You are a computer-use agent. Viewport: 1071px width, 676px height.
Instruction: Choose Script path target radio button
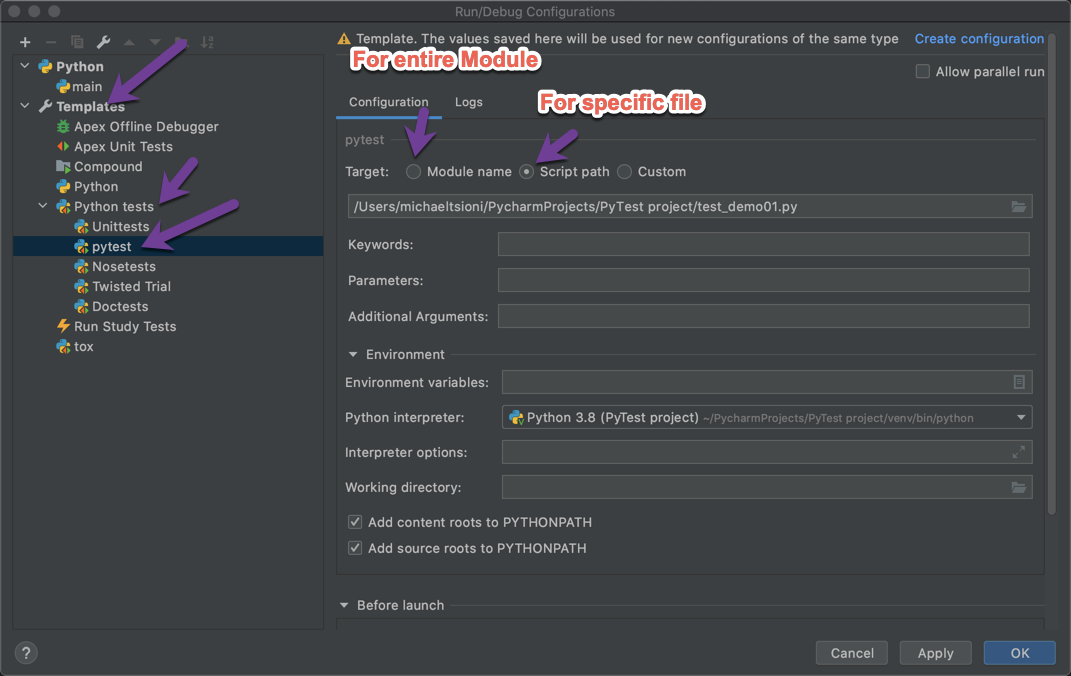pyautogui.click(x=526, y=172)
